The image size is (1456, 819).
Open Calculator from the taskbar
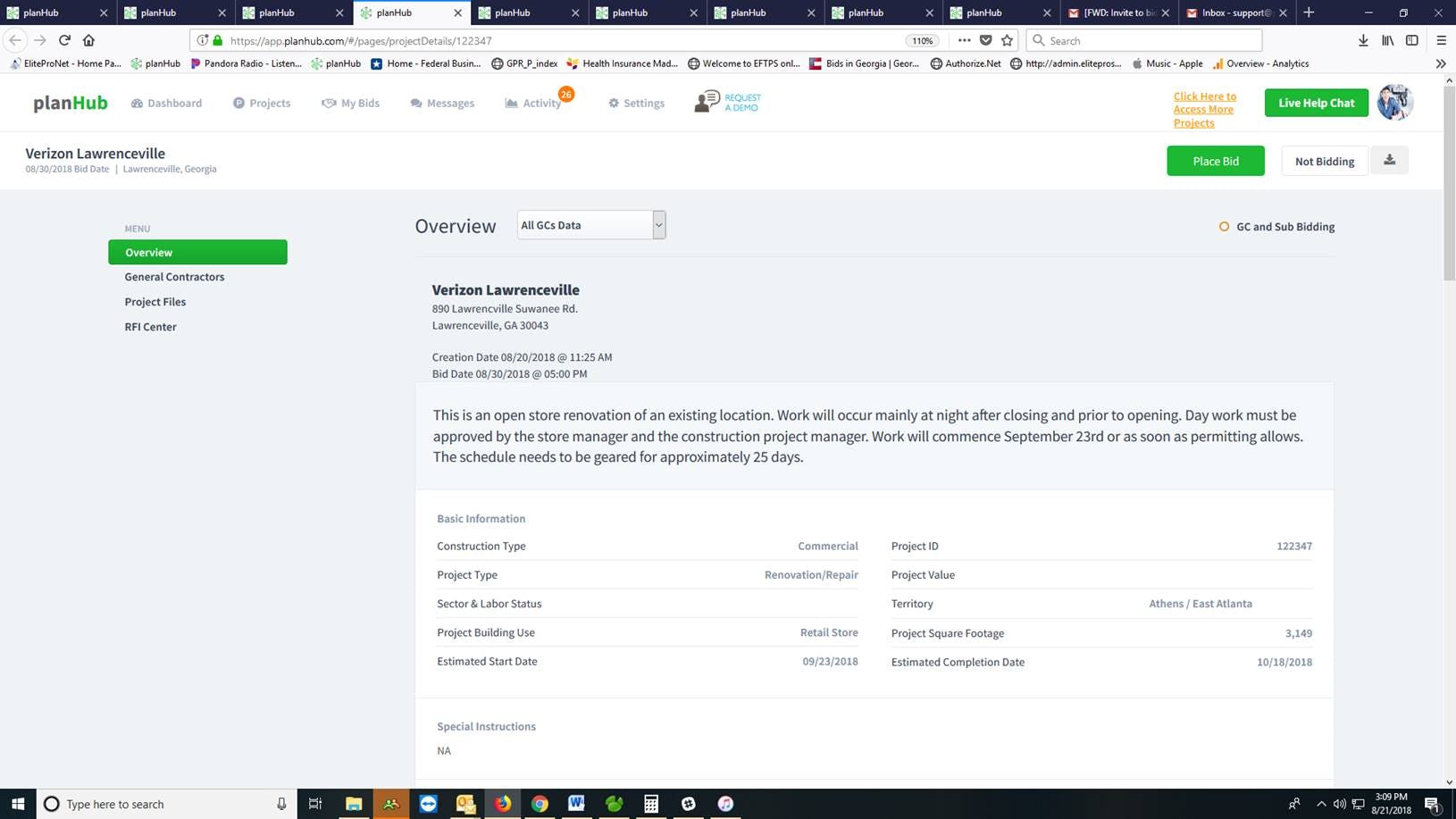(651, 804)
